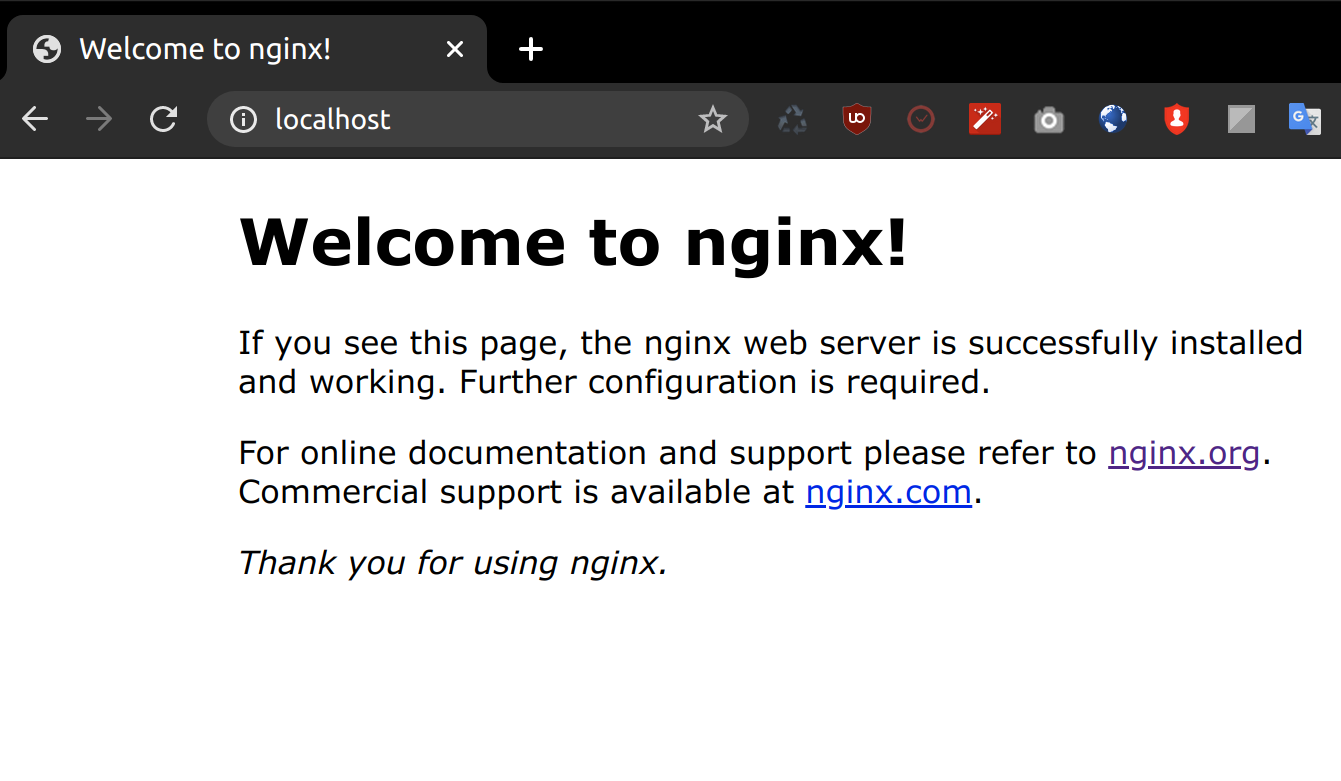Click the globe favicon on the tab
This screenshot has width=1341, height=781.
point(47,49)
